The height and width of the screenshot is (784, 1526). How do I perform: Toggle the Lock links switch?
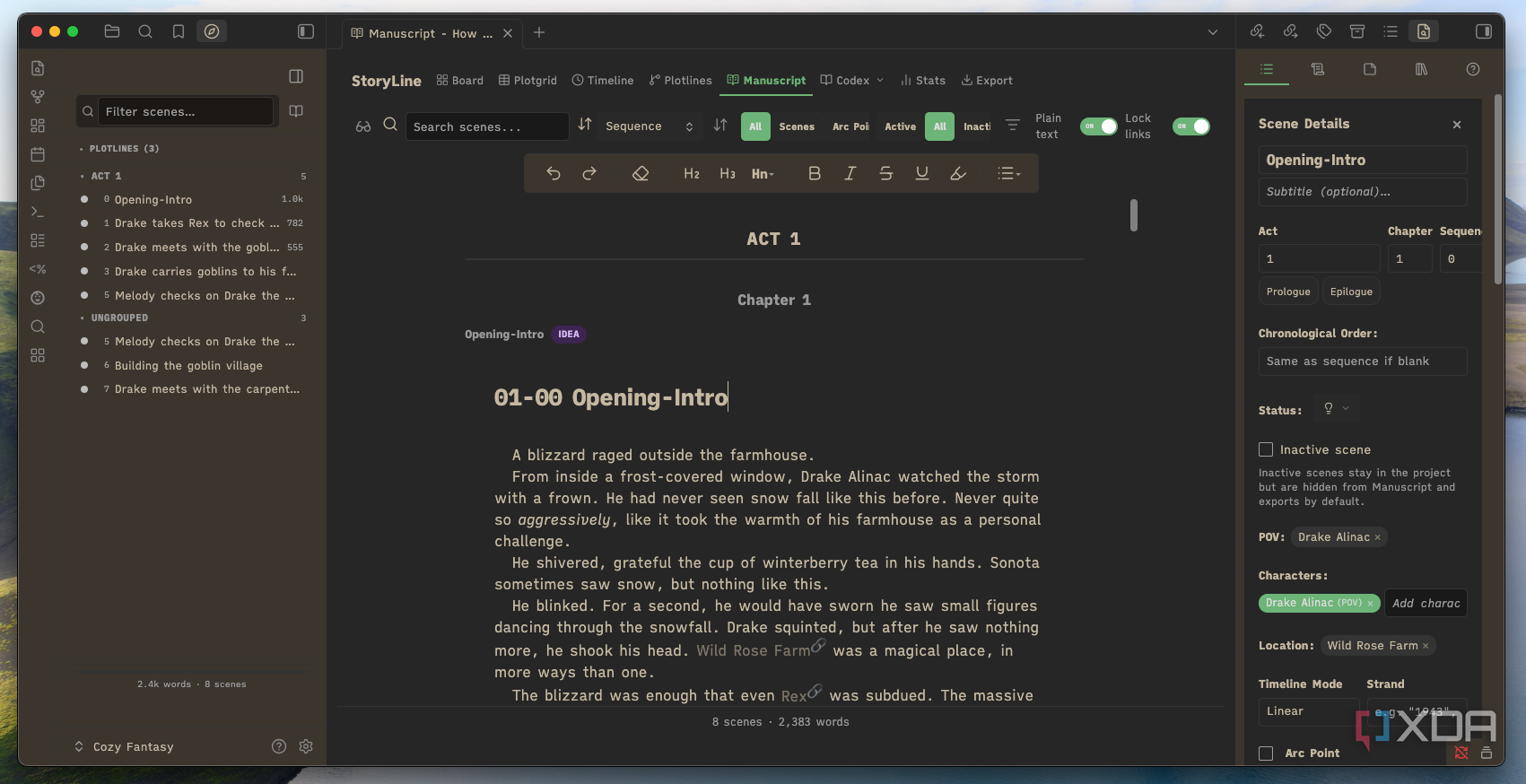coord(1191,126)
